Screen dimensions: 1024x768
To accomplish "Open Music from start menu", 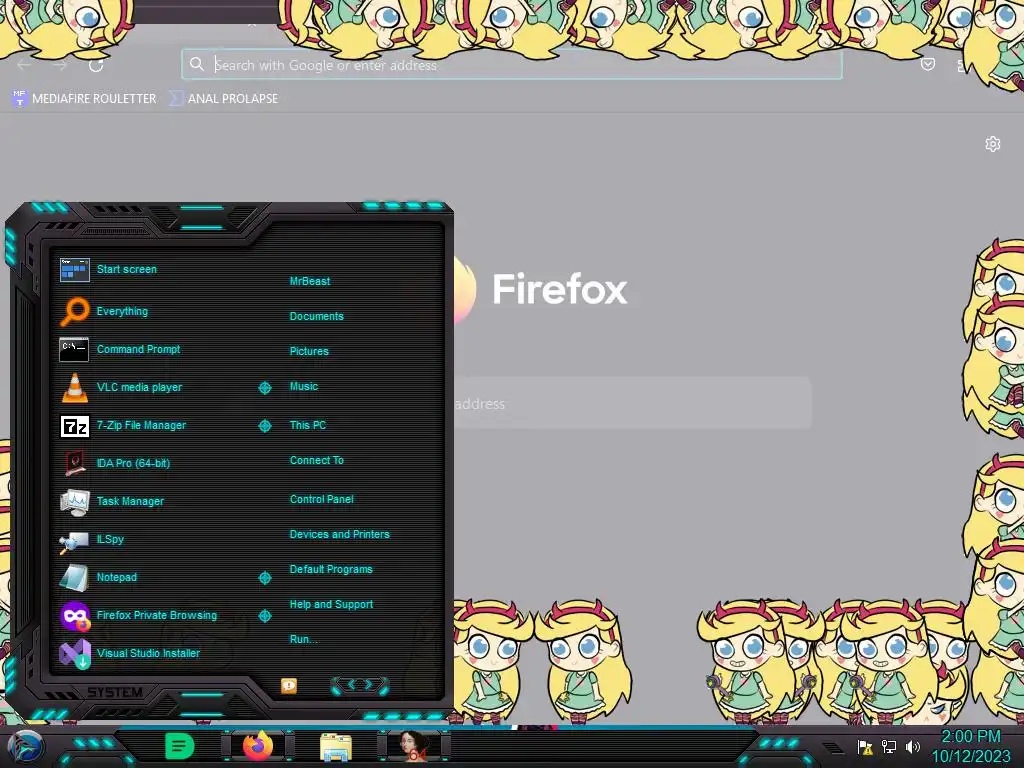I will pyautogui.click(x=304, y=387).
